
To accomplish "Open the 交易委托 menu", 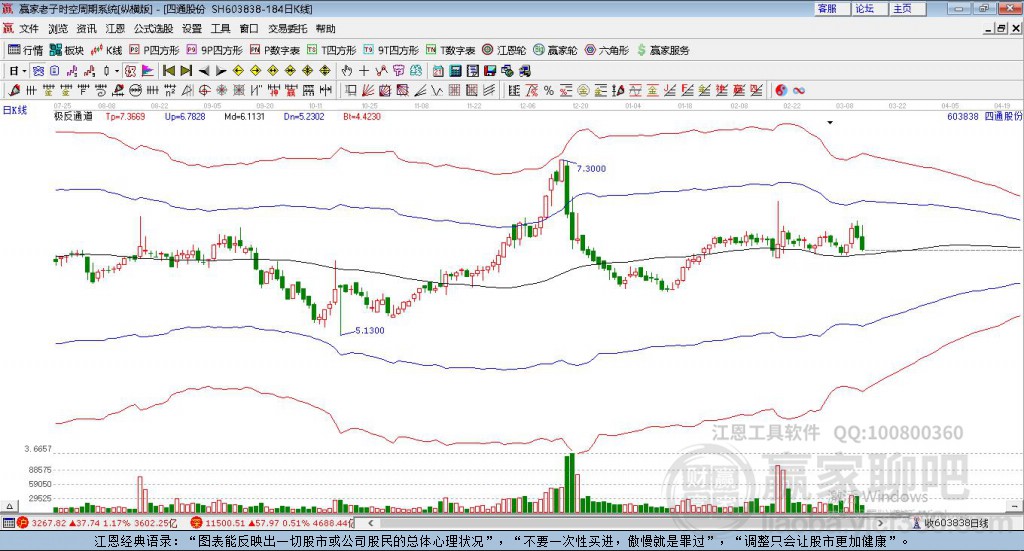I will point(287,29).
